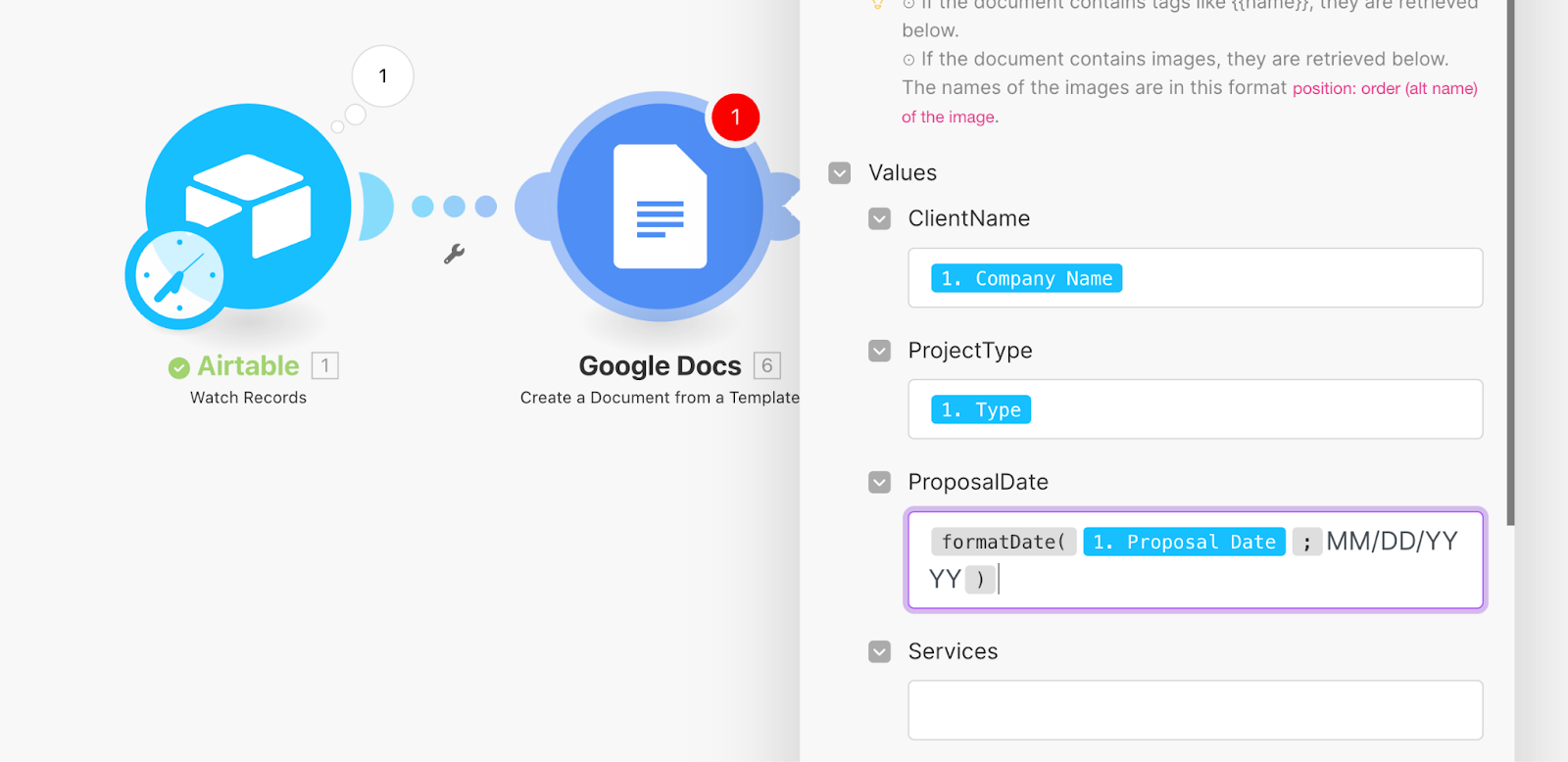Open the Airtable bubble showing 1
Image resolution: width=1568 pixels, height=762 pixels.
click(x=382, y=76)
